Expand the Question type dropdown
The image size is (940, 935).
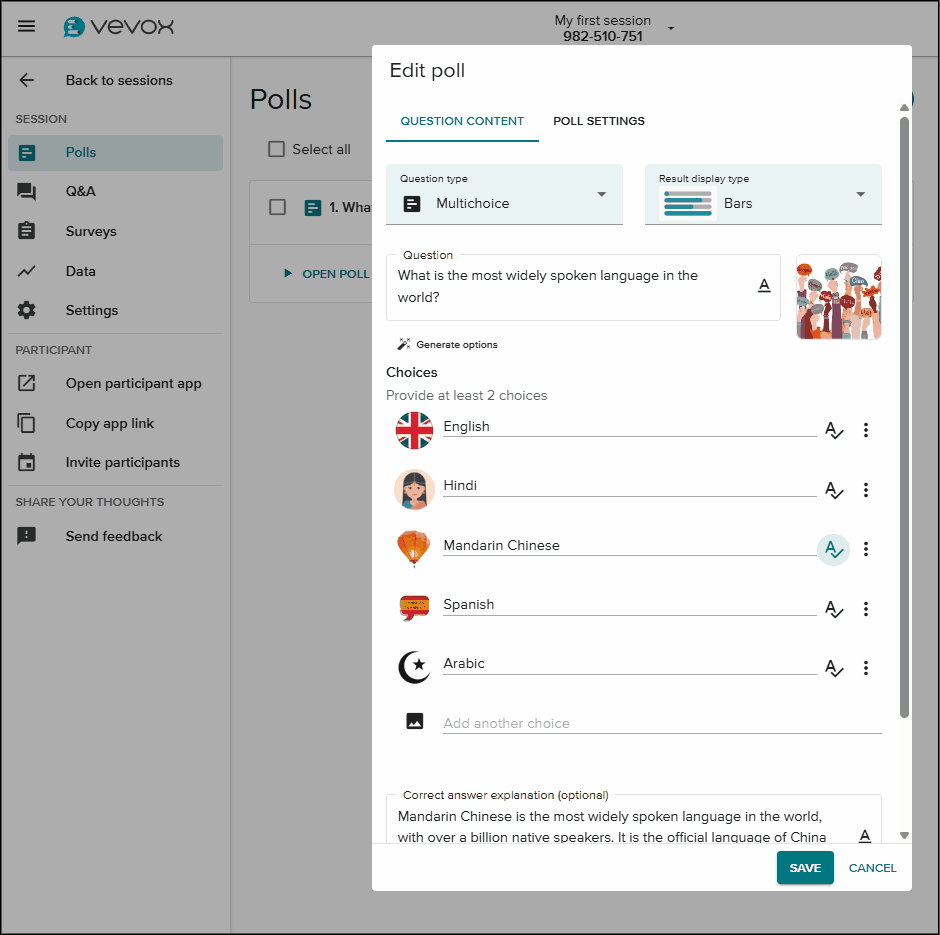click(x=601, y=194)
